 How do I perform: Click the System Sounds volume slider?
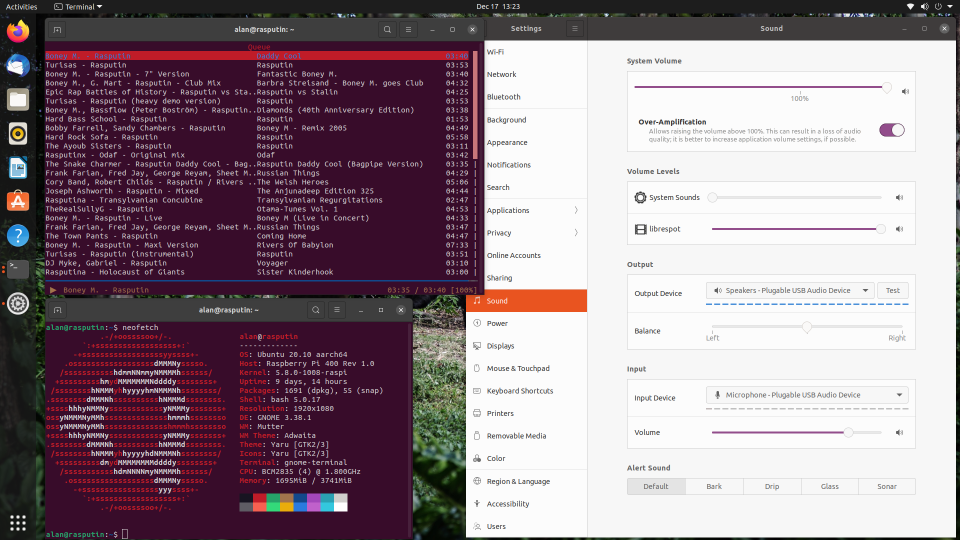(796, 198)
